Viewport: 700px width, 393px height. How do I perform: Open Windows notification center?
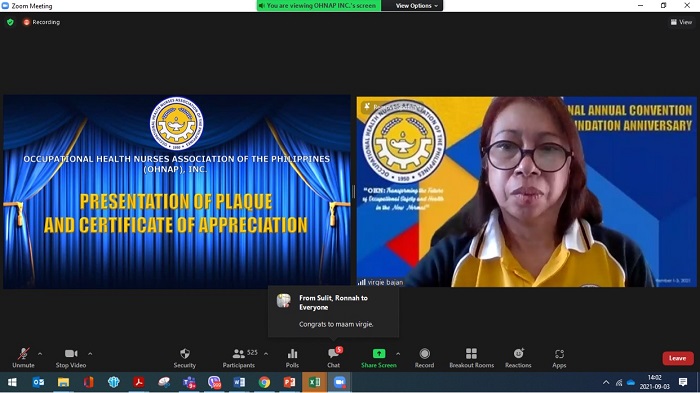click(683, 382)
